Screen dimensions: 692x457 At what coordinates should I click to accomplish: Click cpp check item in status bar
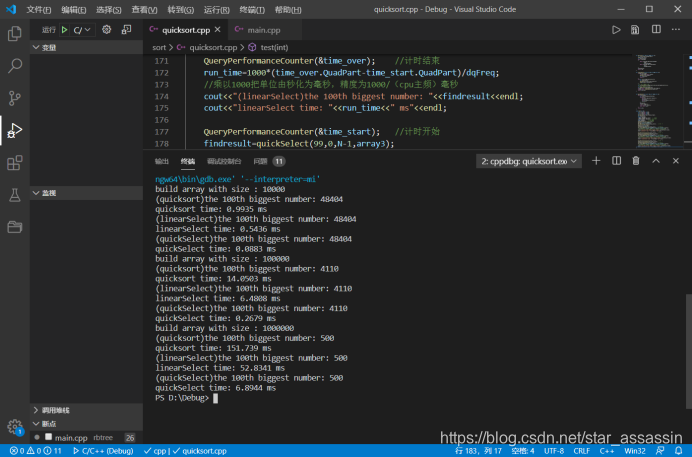[154, 451]
